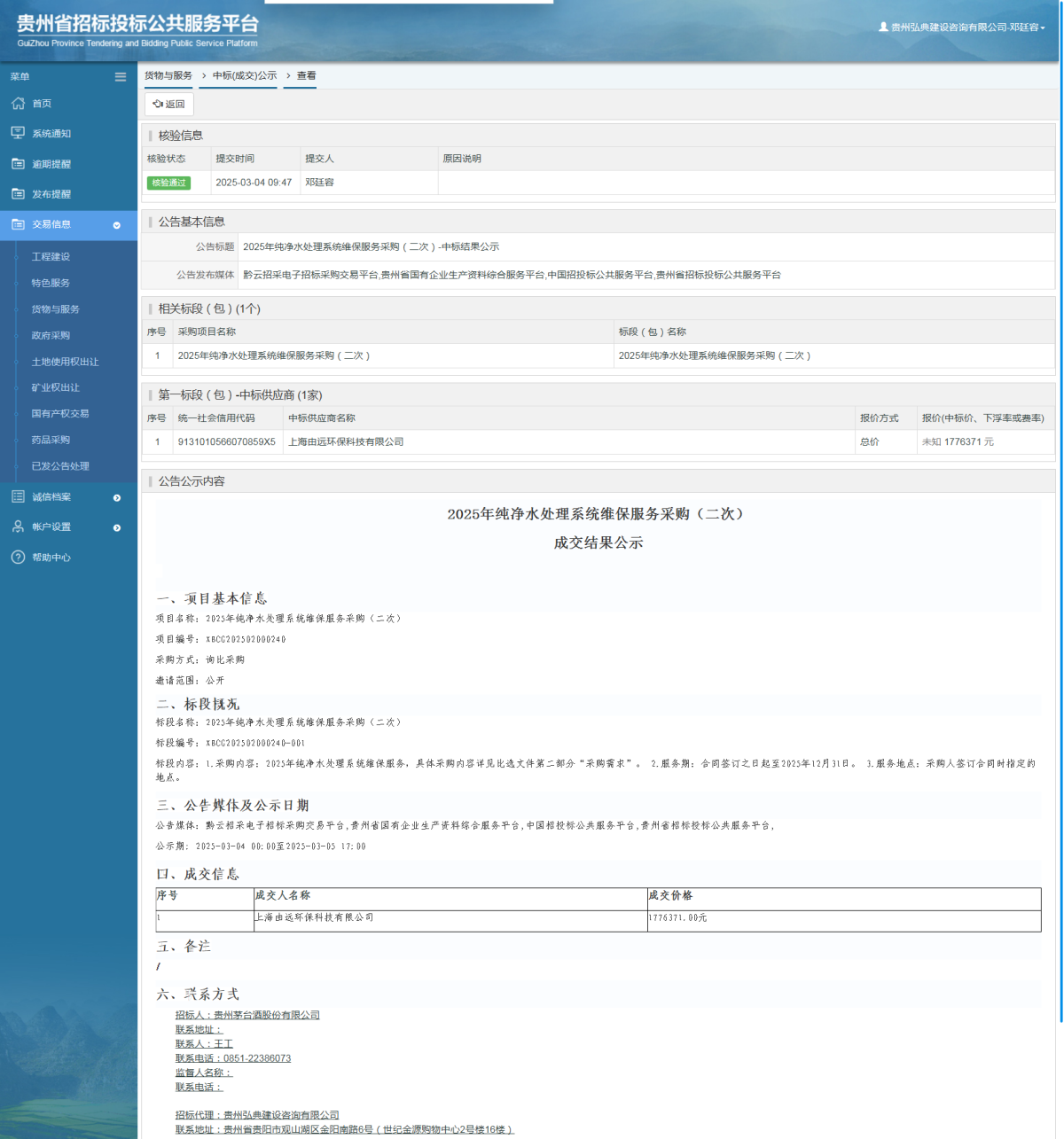The image size is (1064, 1139).
Task: Open 系统通知 in the sidebar
Action: (x=51, y=134)
